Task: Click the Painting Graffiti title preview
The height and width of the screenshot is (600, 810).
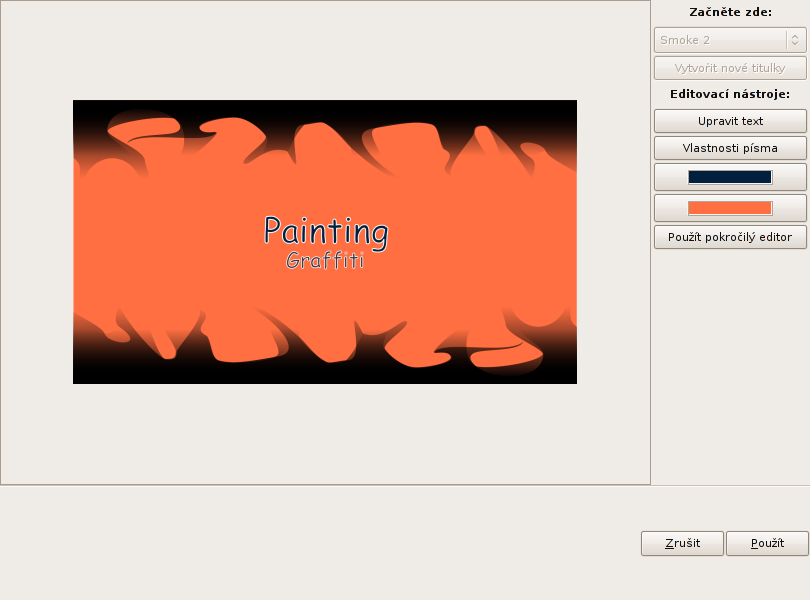Action: click(325, 242)
